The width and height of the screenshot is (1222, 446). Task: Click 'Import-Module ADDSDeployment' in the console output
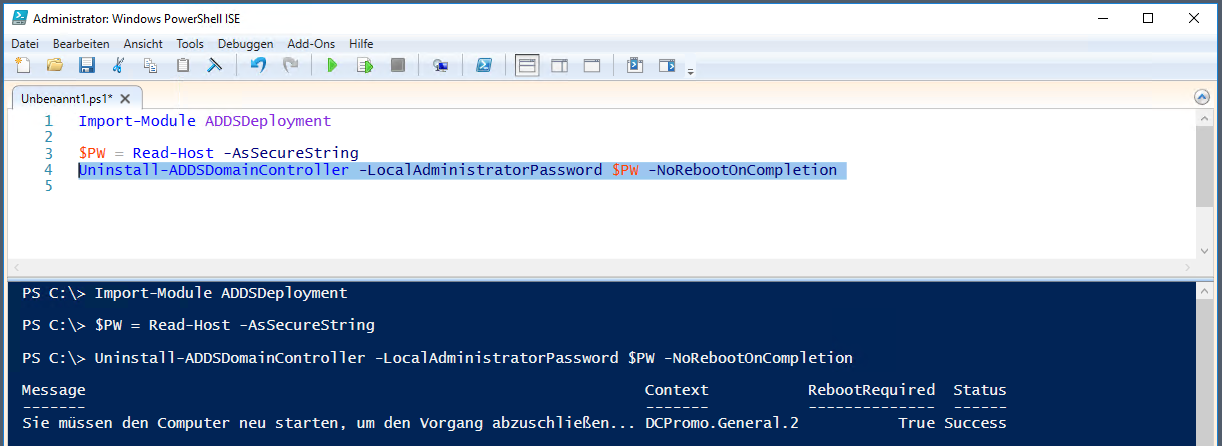tap(221, 293)
